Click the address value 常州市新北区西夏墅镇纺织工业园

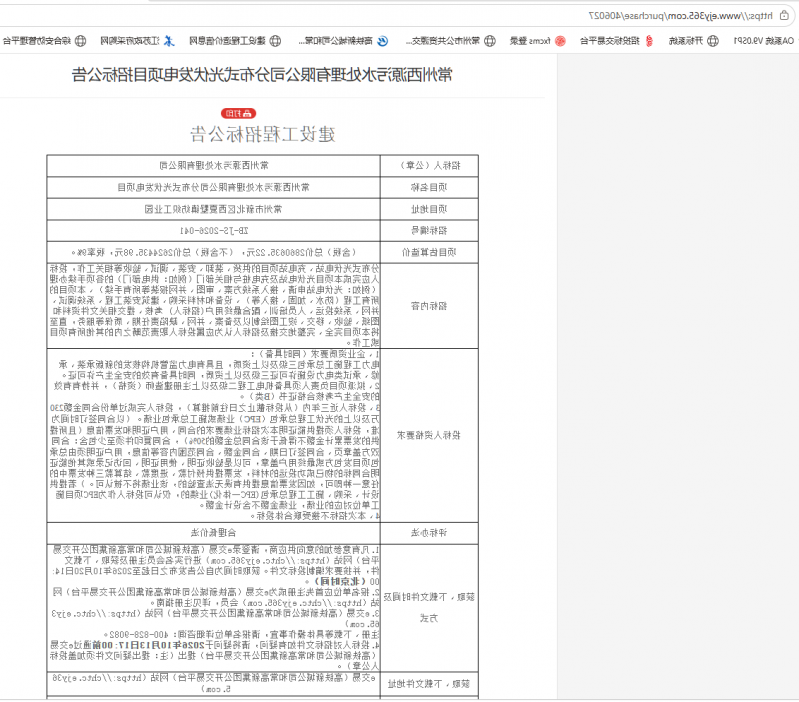click(x=214, y=209)
